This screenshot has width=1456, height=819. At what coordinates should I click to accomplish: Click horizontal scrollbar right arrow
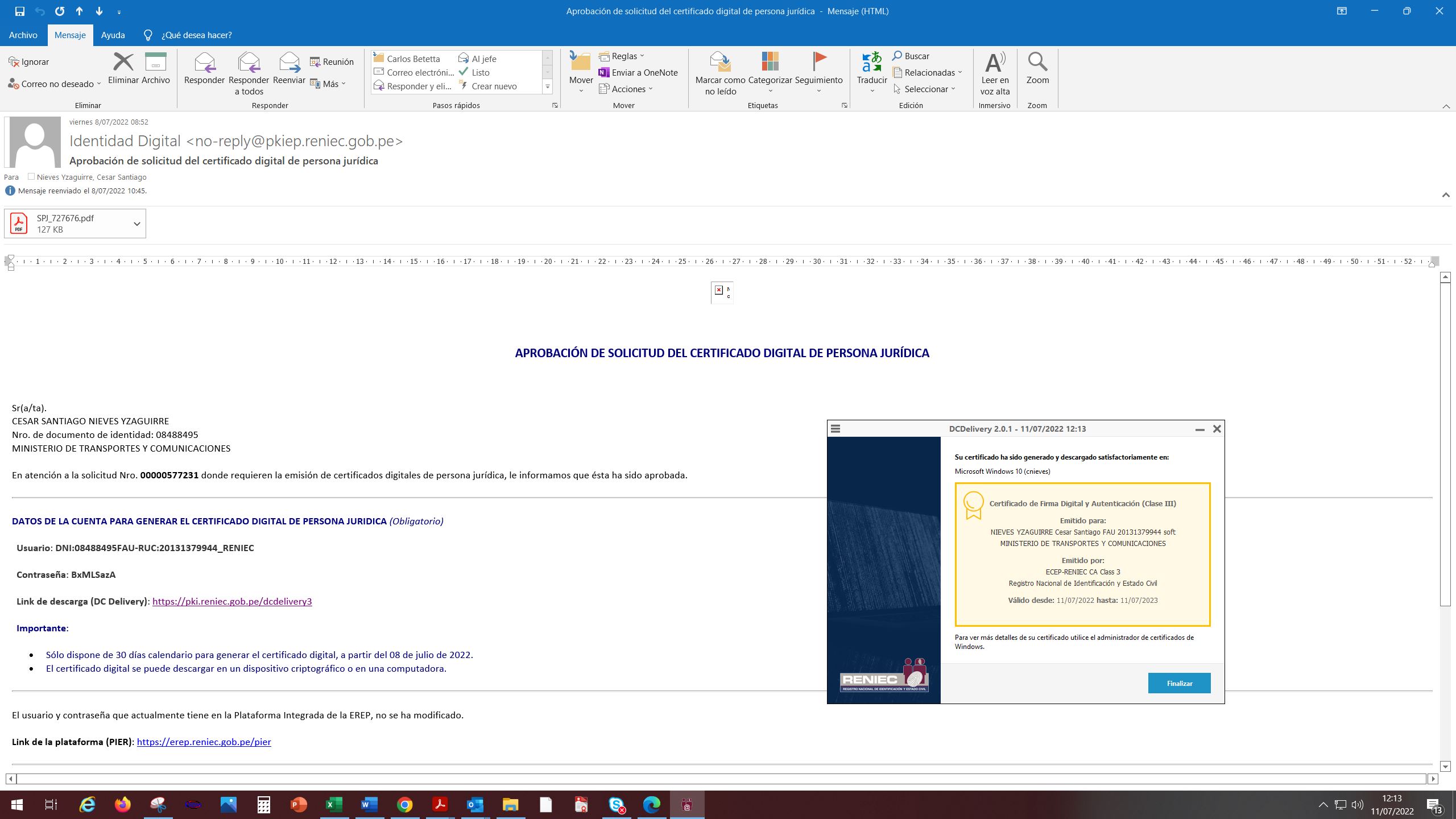(1433, 779)
